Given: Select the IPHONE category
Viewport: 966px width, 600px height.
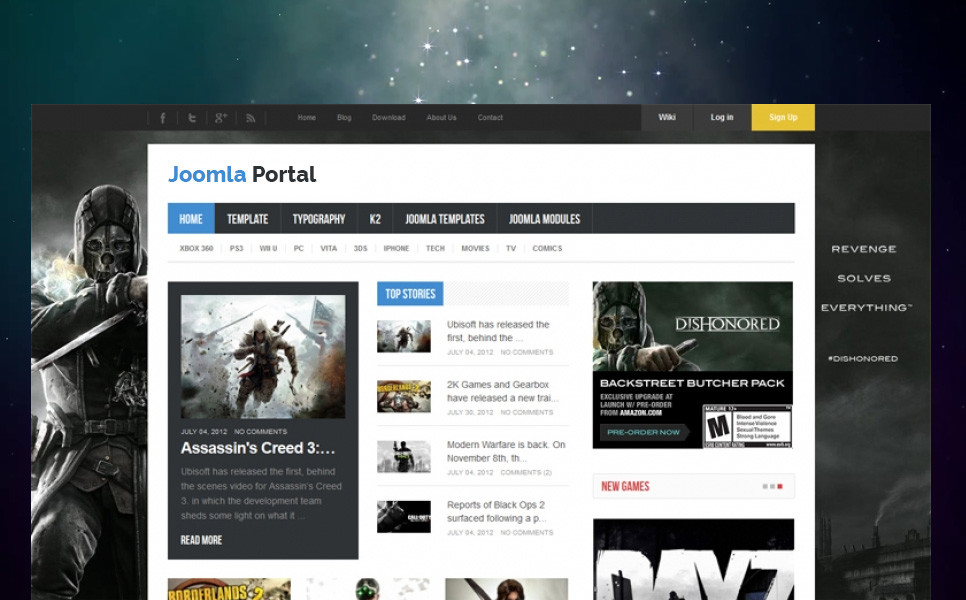Looking at the screenshot, I should click(396, 248).
